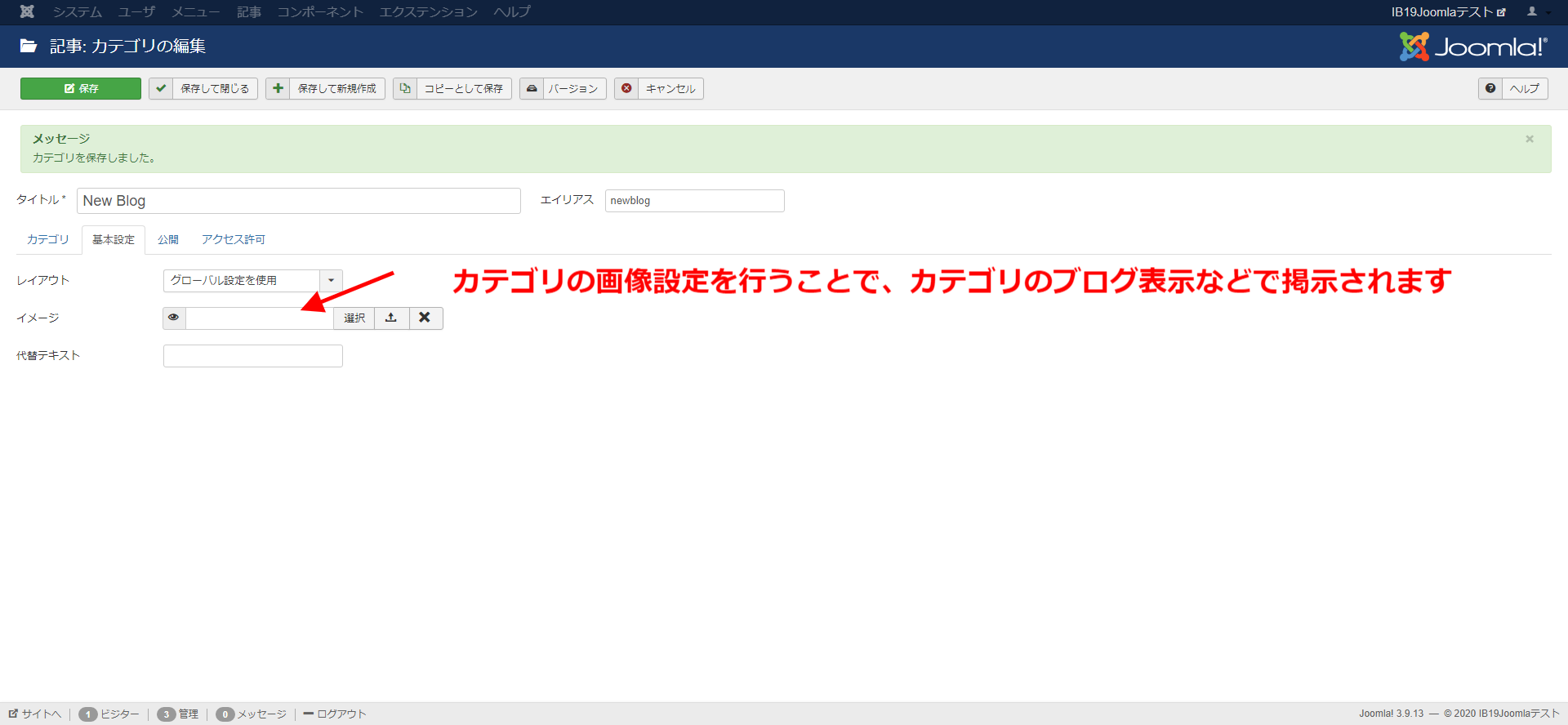This screenshot has height=725, width=1568.
Task: Open the バージョン versions button
Action: point(563,88)
